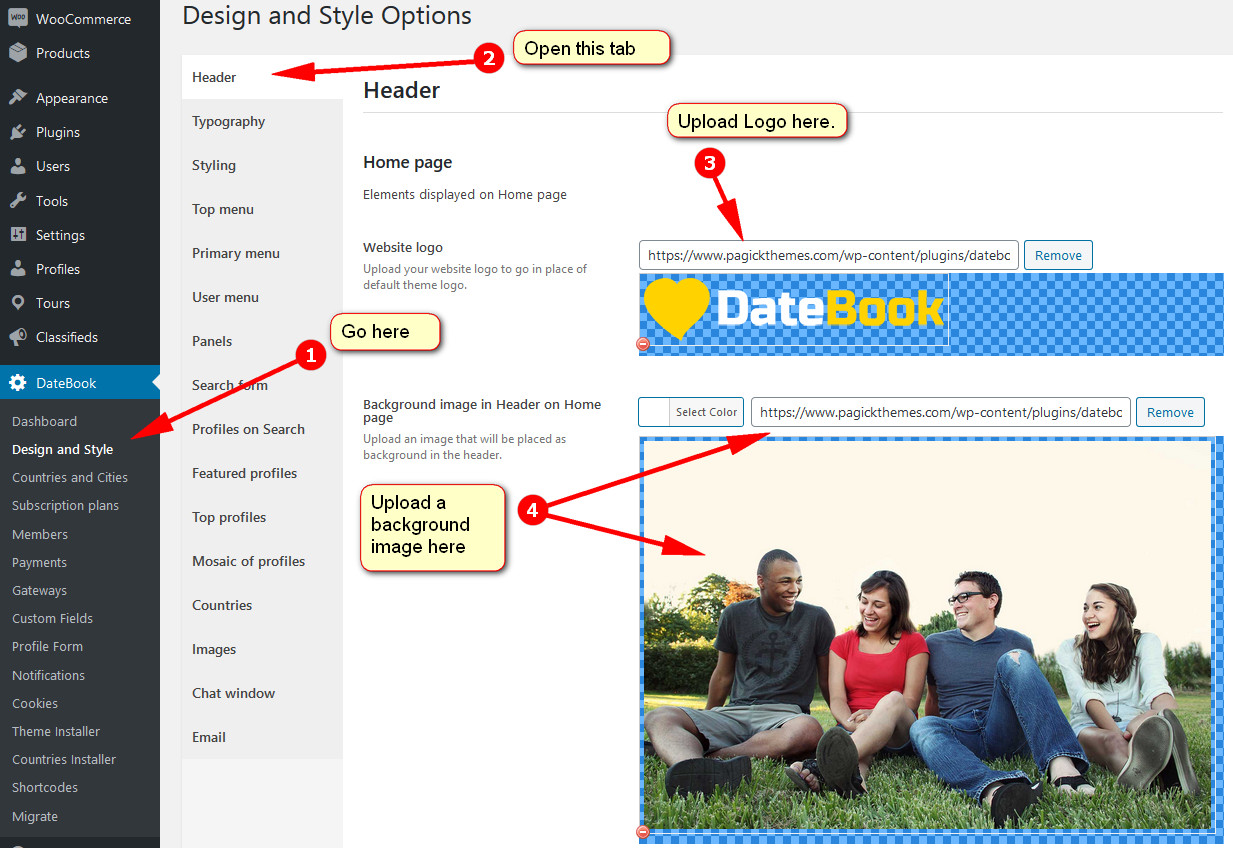The image size is (1233, 848).
Task: Click the red minus icon on background image
Action: click(x=641, y=832)
